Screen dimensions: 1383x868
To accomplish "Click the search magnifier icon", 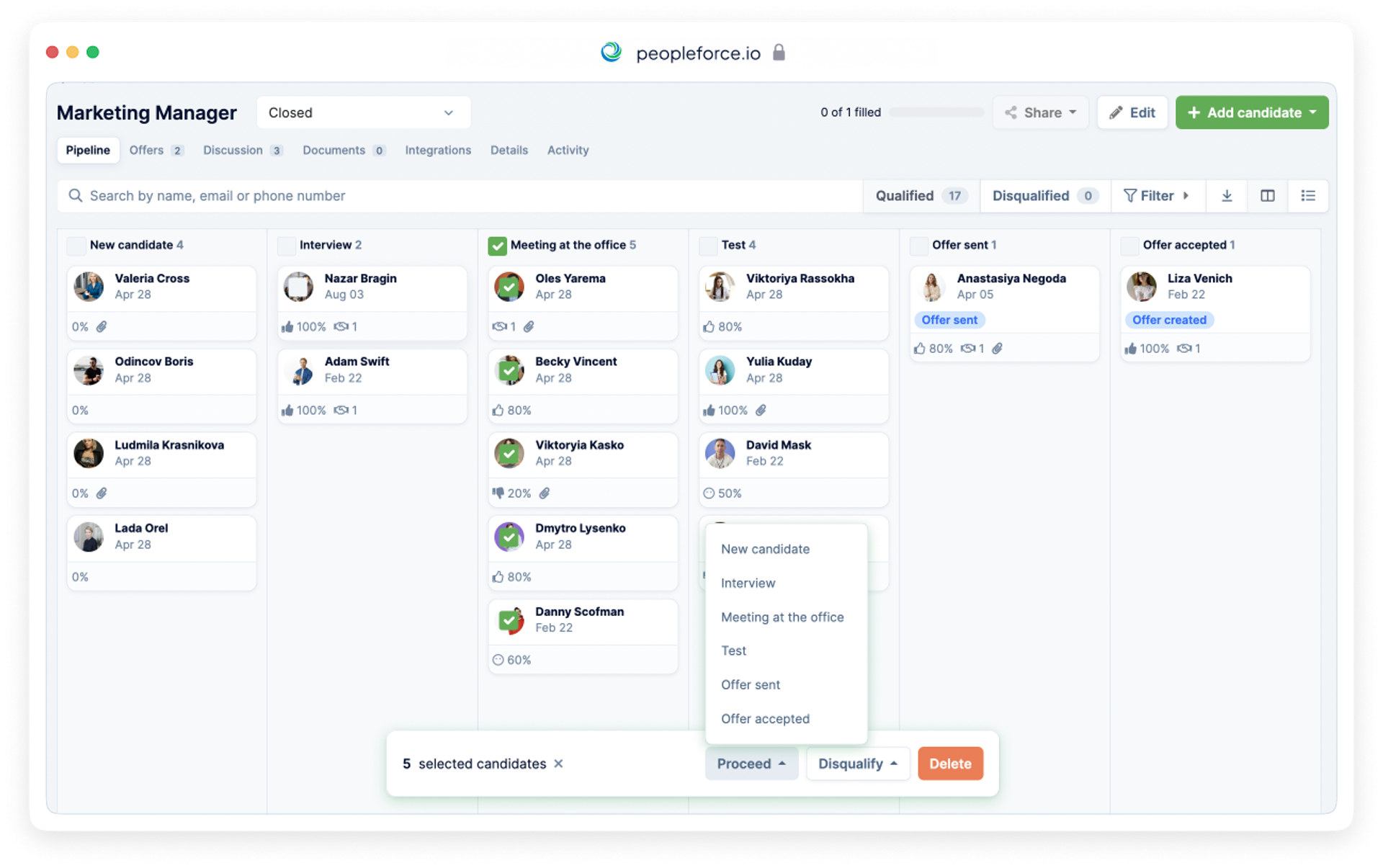I will pyautogui.click(x=75, y=196).
